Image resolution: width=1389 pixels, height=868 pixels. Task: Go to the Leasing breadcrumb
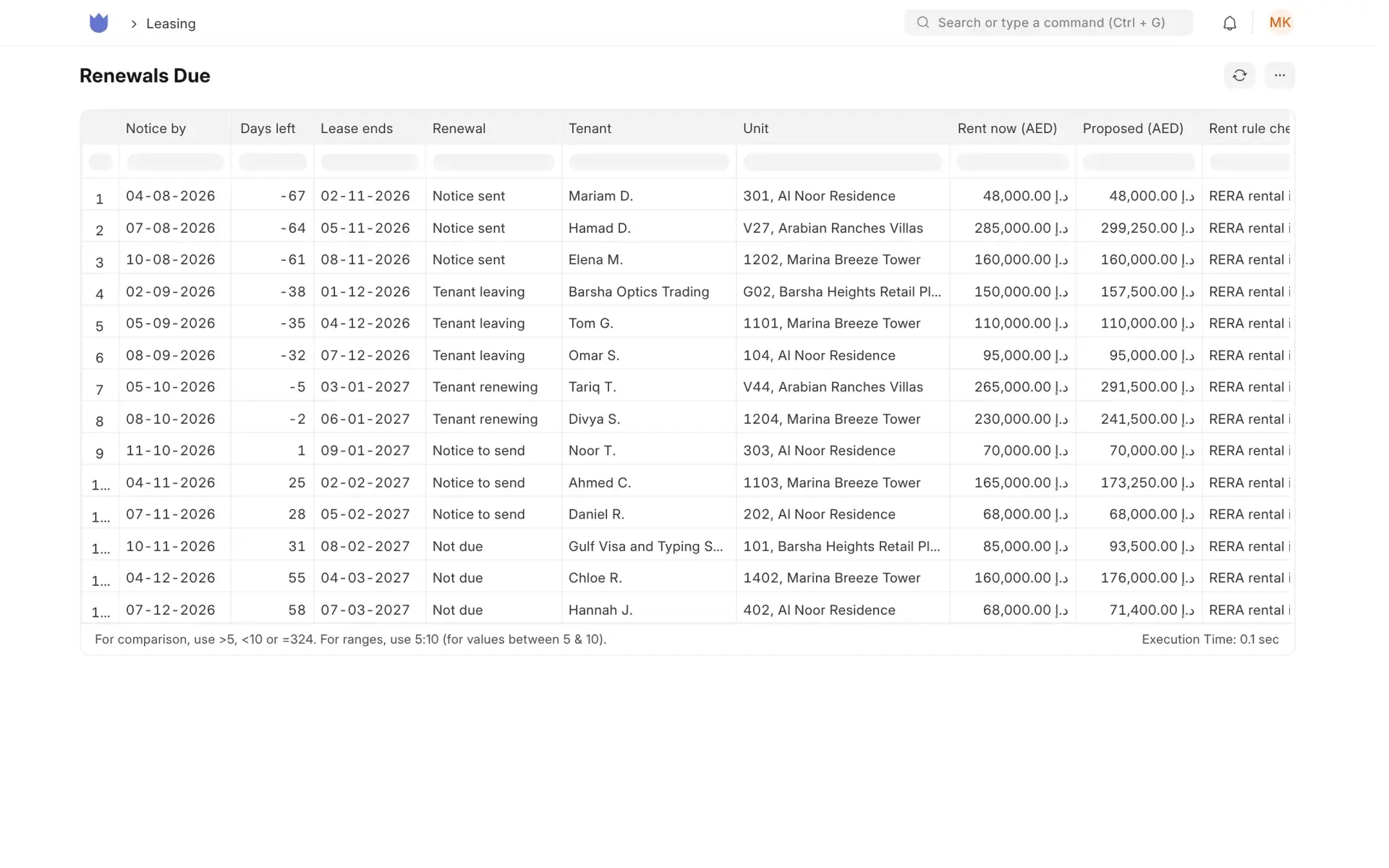(x=171, y=24)
